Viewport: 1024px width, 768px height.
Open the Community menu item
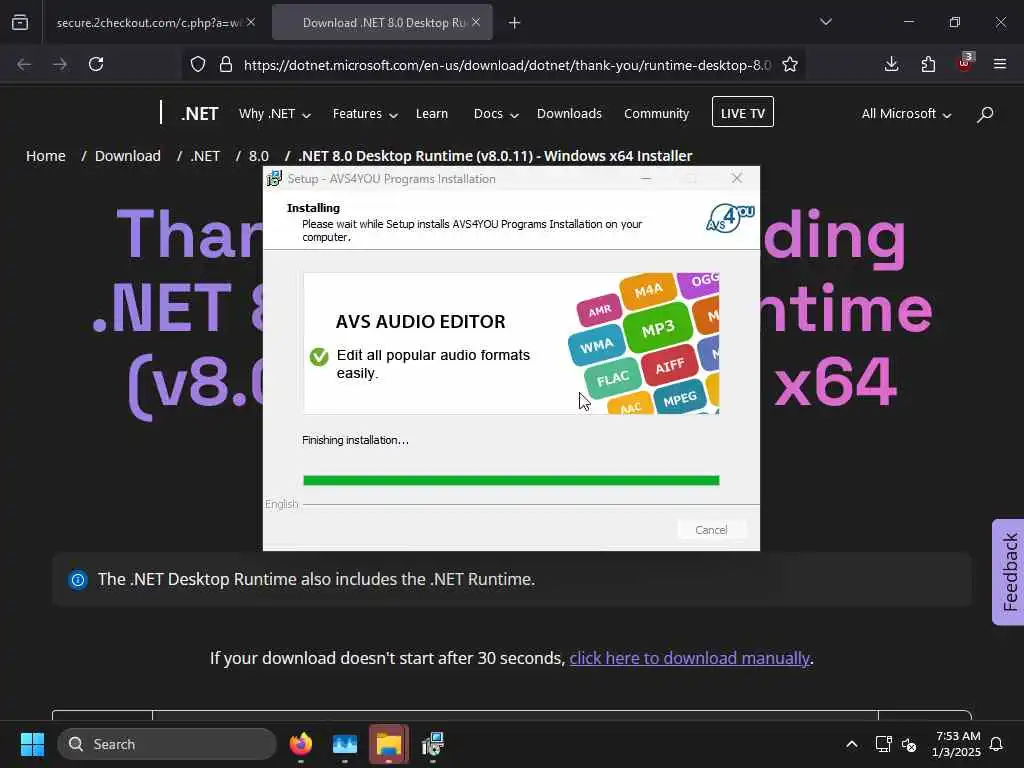tap(656, 114)
